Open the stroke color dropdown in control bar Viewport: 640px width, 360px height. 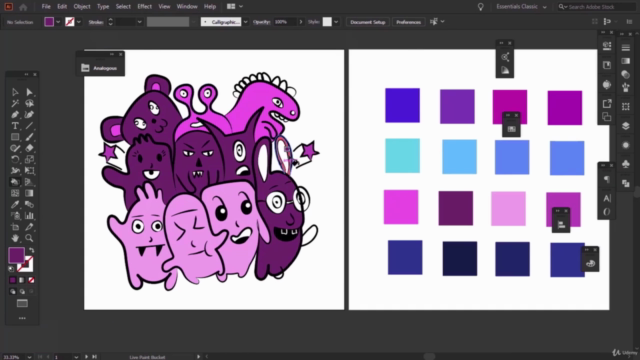pos(78,22)
